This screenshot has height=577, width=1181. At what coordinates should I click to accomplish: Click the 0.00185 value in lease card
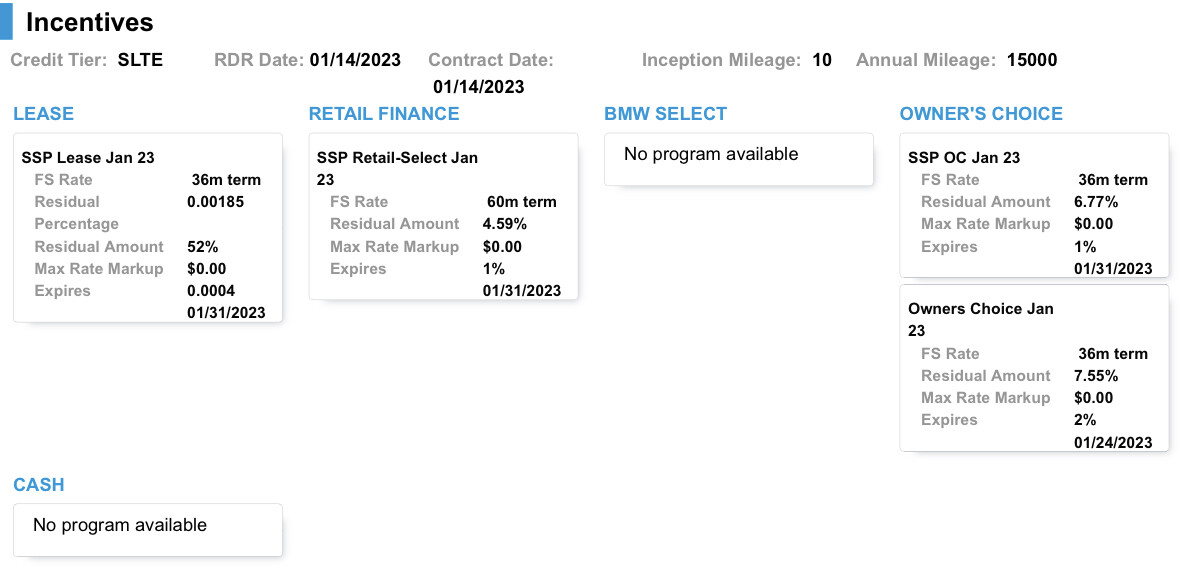coord(216,202)
